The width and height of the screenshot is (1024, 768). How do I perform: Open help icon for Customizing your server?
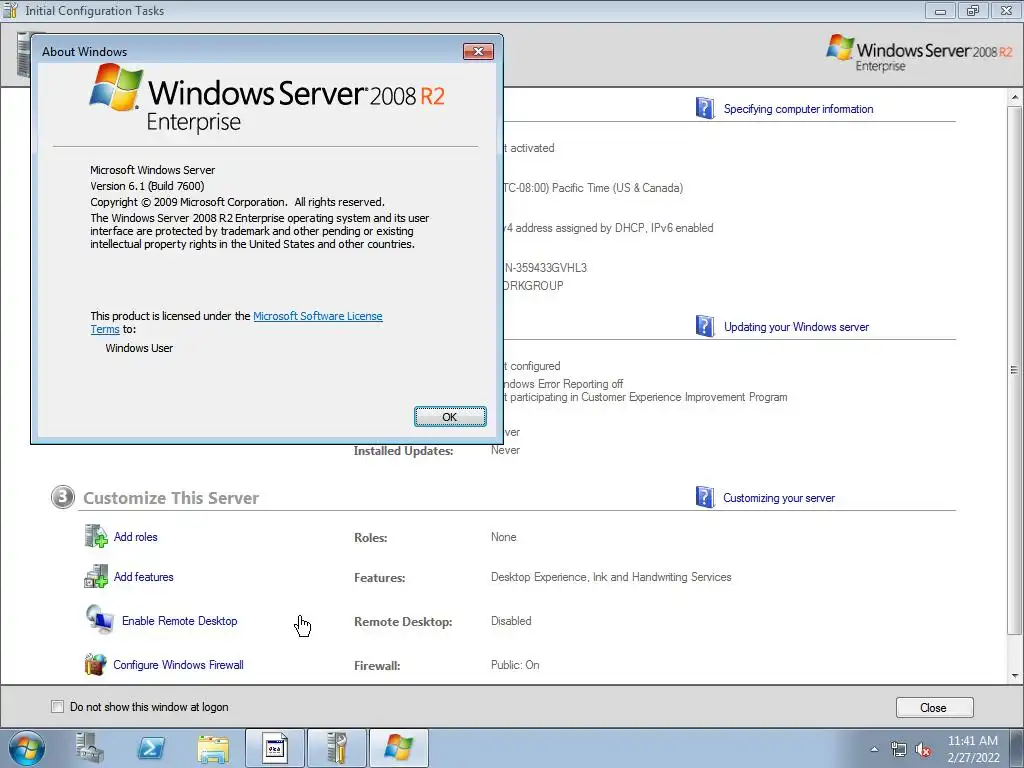tap(705, 497)
